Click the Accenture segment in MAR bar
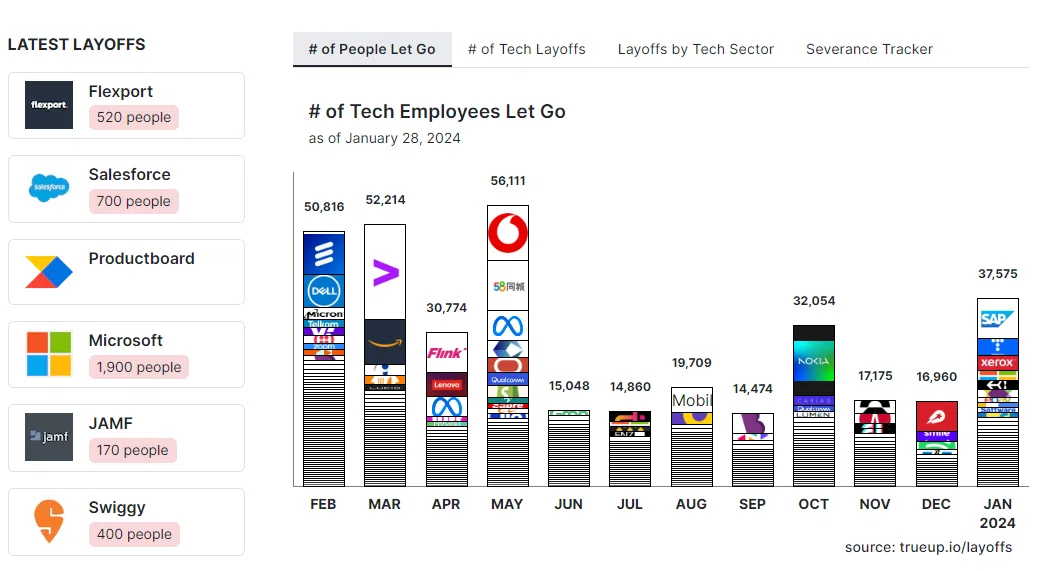The height and width of the screenshot is (571, 1044). point(385,272)
